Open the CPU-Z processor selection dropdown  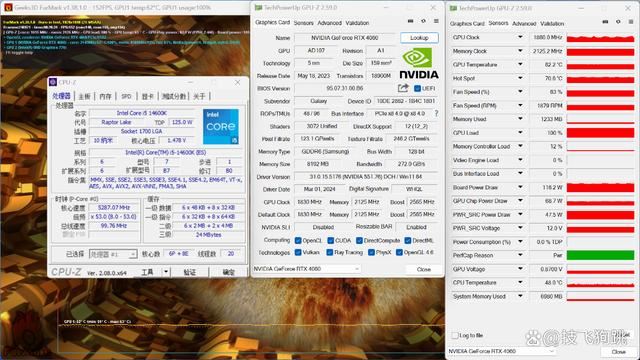(x=113, y=254)
